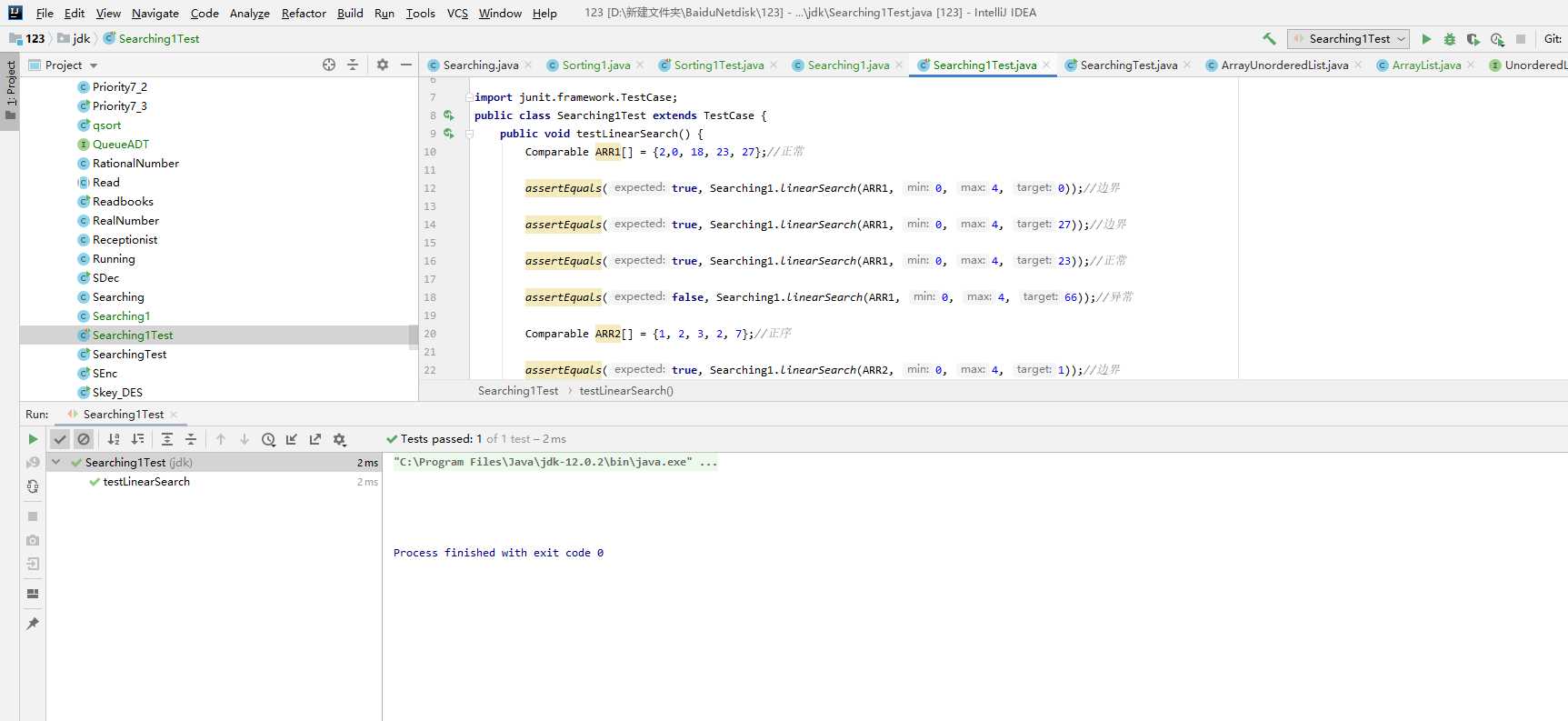The image size is (1568, 721).
Task: Collapse the Searching1Test (jdk) results node
Action: tap(56, 463)
